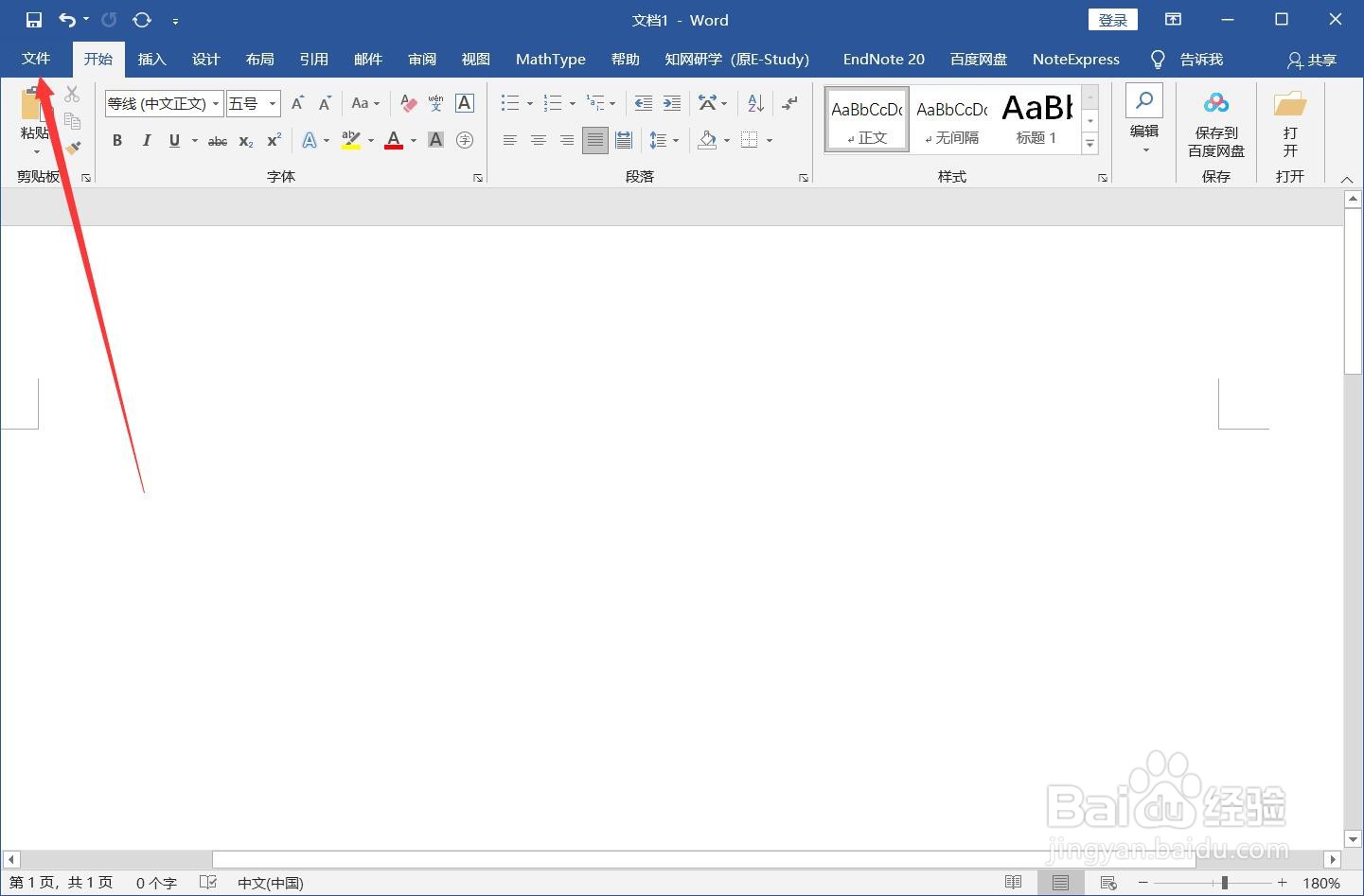Open the phonetic guide (wén) tool
Viewport: 1364px width, 896px height.
point(435,103)
